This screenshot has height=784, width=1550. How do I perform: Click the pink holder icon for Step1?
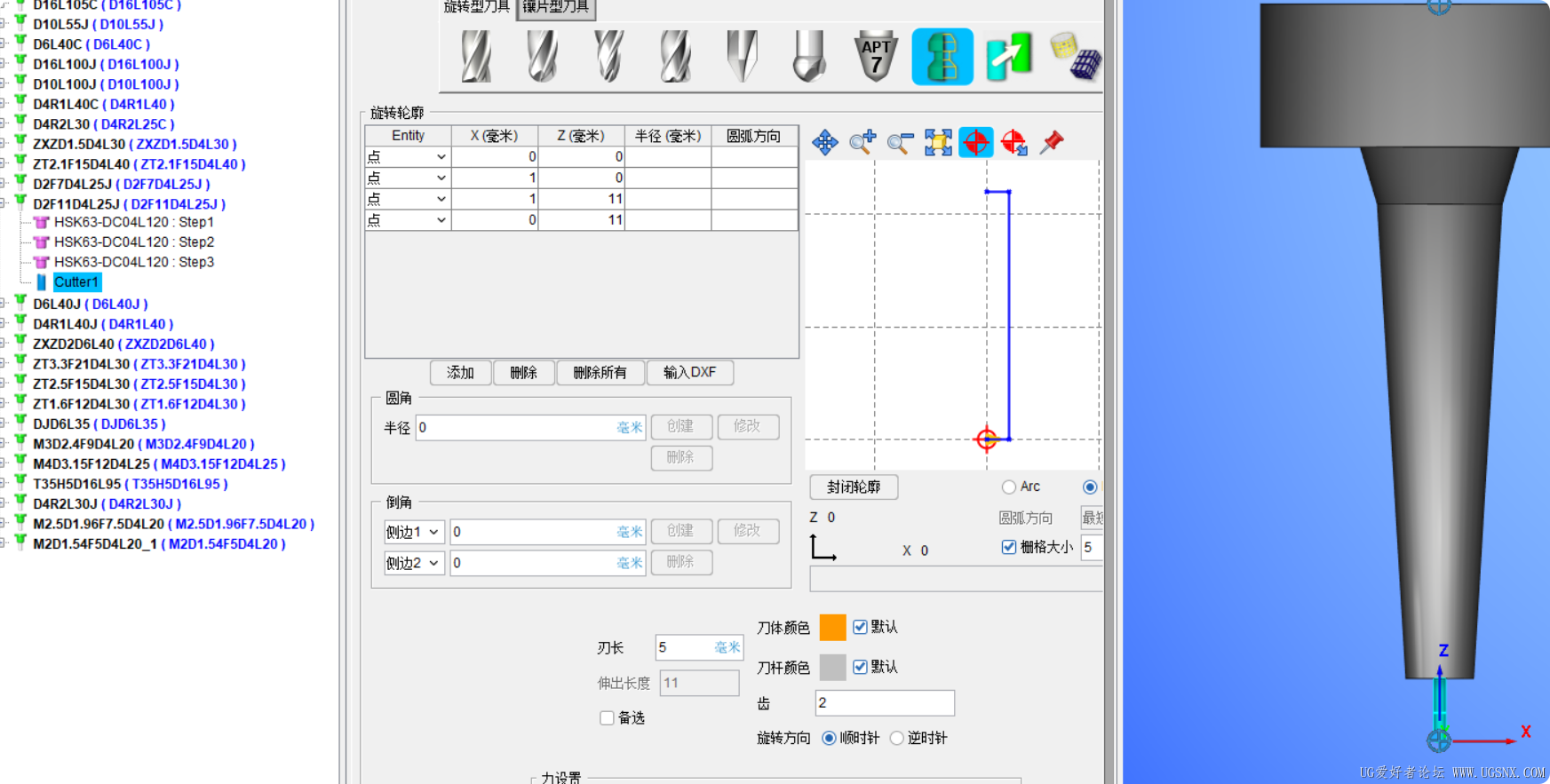click(41, 222)
